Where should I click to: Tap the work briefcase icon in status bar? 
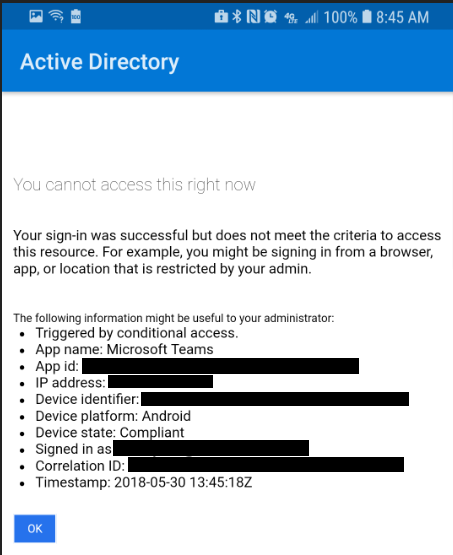pyautogui.click(x=221, y=16)
